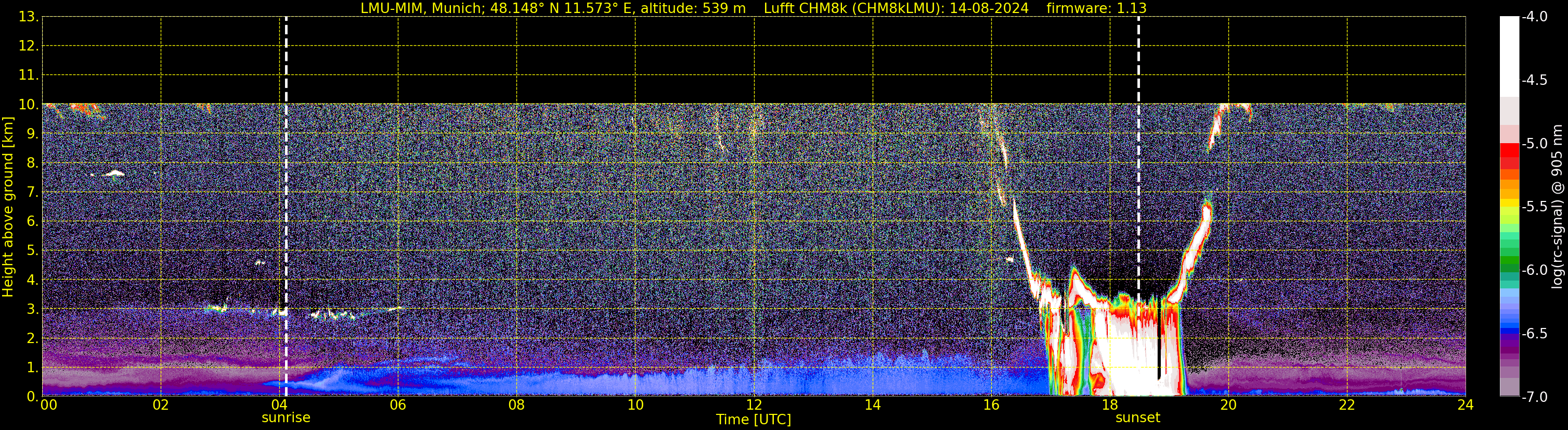Click the x-axis tick label '06'
Viewport: 1568px width, 430px height.
click(398, 405)
